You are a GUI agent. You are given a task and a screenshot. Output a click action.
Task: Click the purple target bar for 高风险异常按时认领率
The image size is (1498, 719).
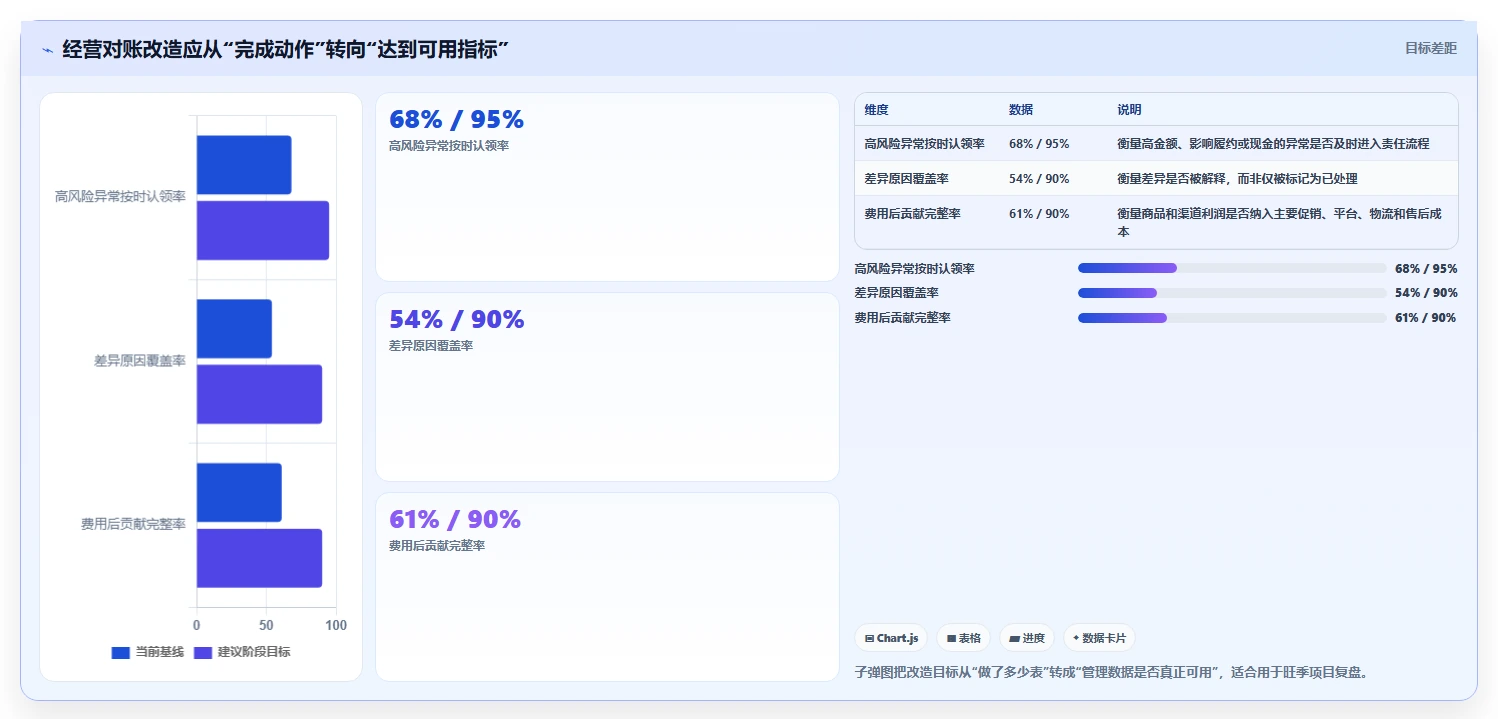[x=263, y=230]
